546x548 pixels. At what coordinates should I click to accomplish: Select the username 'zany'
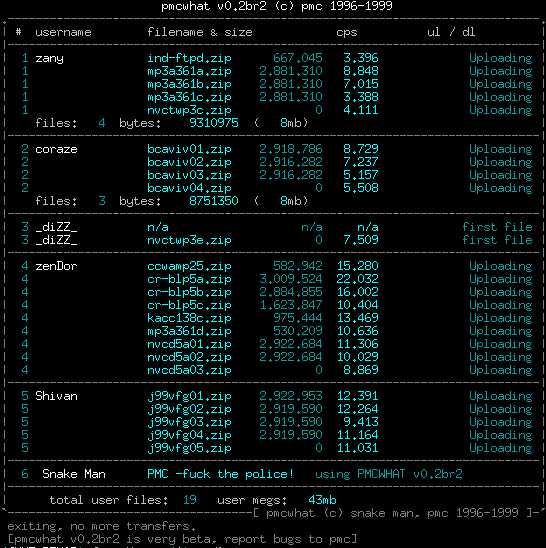coord(49,58)
